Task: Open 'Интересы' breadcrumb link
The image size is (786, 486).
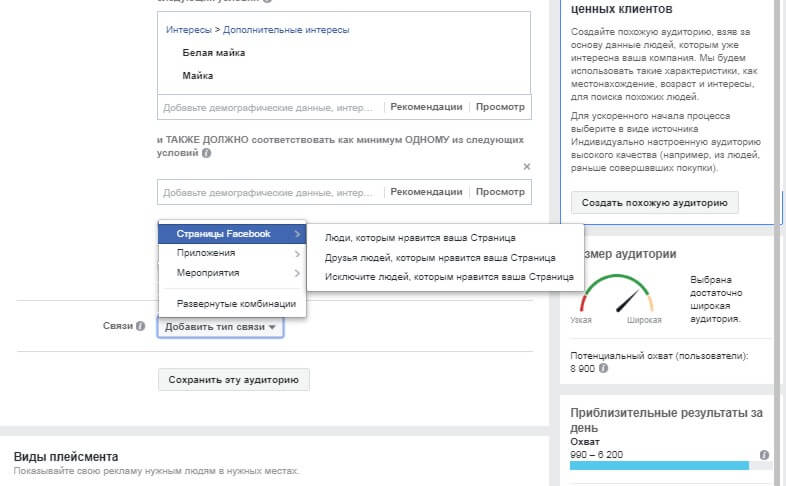Action: (189, 30)
